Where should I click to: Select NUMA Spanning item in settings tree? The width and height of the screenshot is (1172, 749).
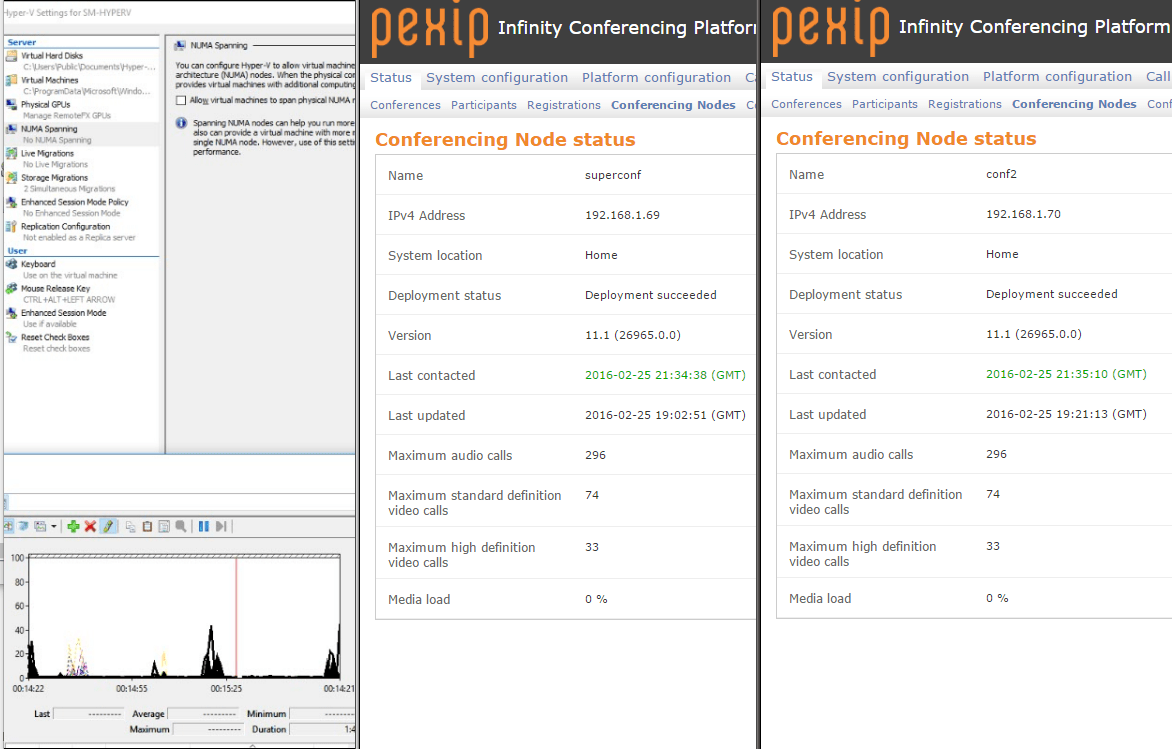[81, 134]
